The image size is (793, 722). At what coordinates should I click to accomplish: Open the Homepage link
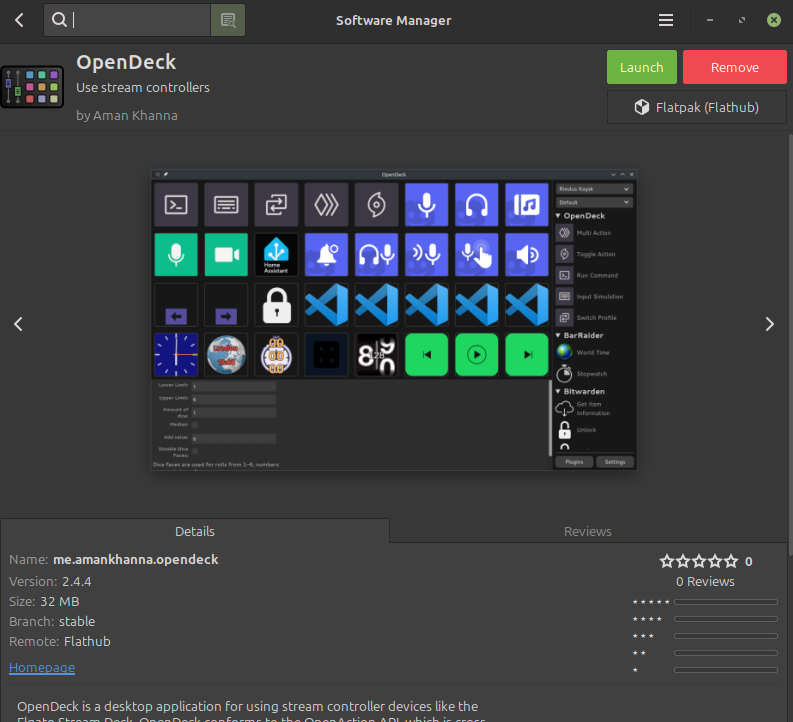point(42,667)
